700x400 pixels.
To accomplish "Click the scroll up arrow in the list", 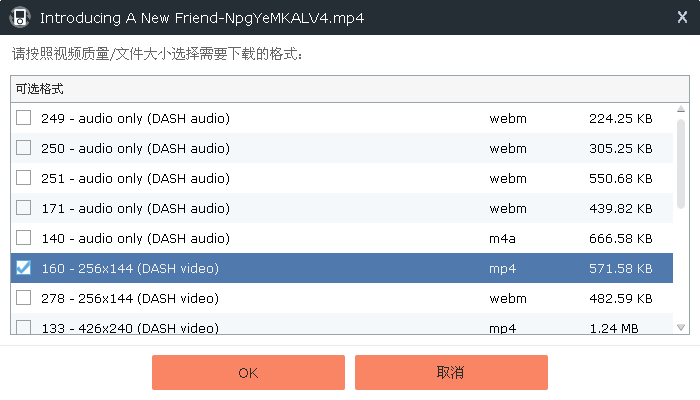I will pyautogui.click(x=681, y=109).
